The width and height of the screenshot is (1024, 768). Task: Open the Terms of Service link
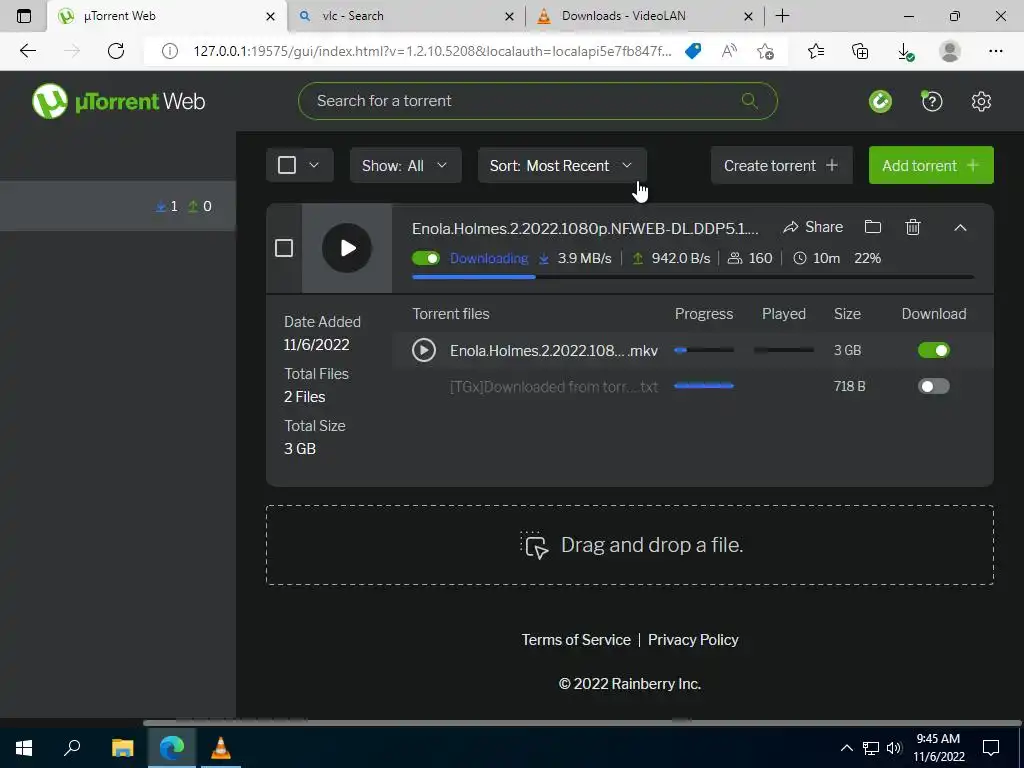tap(576, 639)
